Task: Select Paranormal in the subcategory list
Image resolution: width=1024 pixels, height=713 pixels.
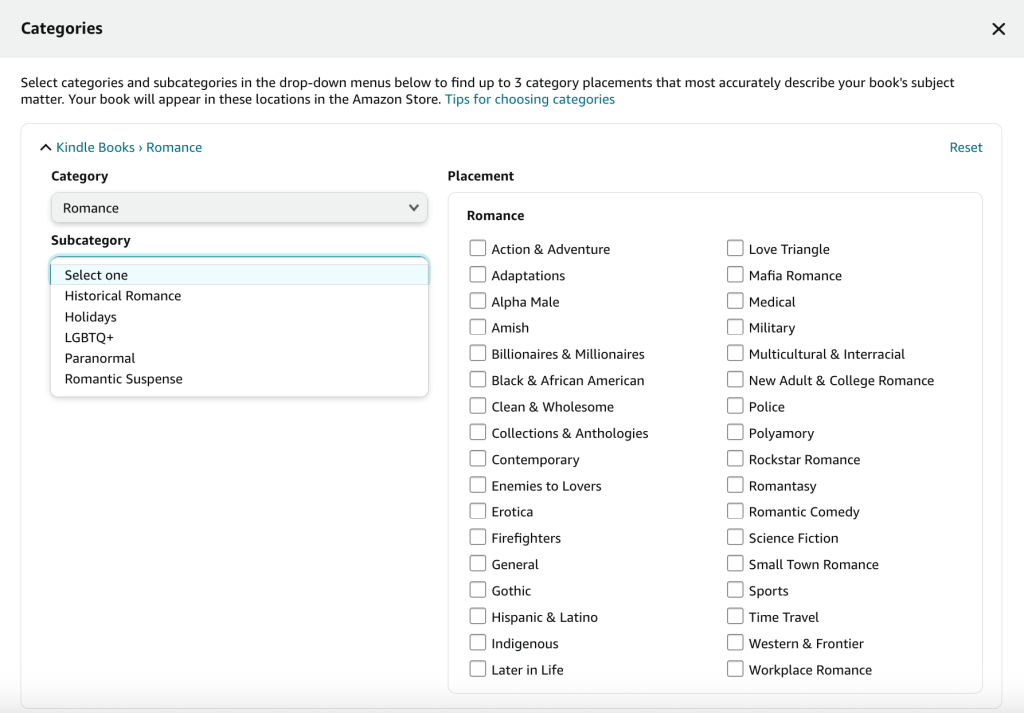Action: tap(100, 358)
